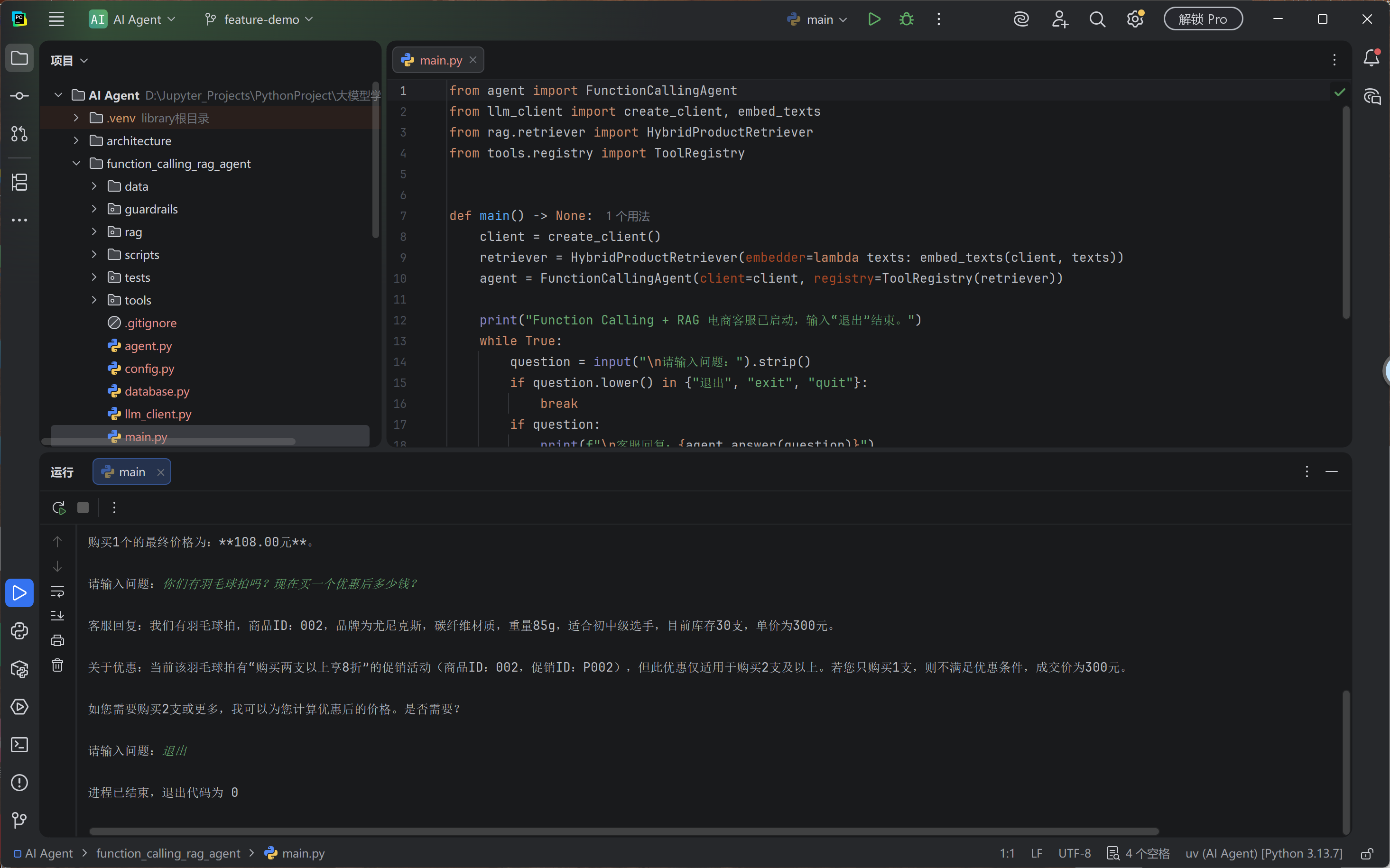The height and width of the screenshot is (868, 1390).
Task: Open Run panel options menu
Action: coord(1307,472)
